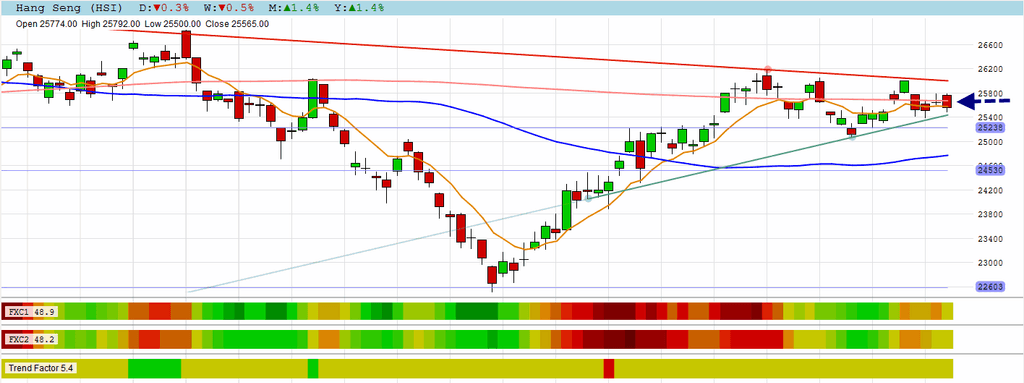Screen dimensions: 1024x383
Task: Select the 25238 price level label
Action: pyautogui.click(x=990, y=127)
